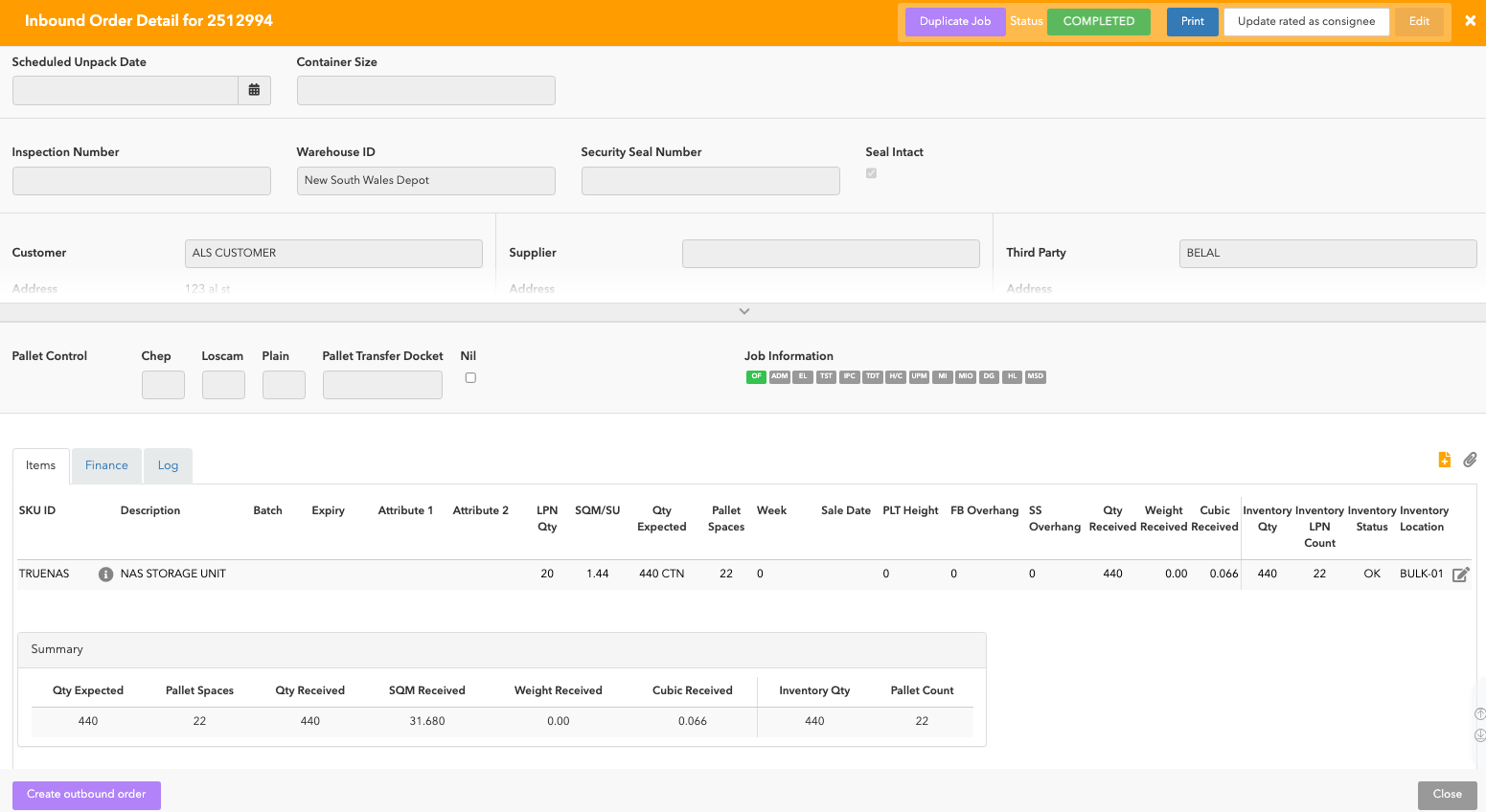Print the inbound order
Viewport: 1486px width, 812px height.
point(1193,21)
